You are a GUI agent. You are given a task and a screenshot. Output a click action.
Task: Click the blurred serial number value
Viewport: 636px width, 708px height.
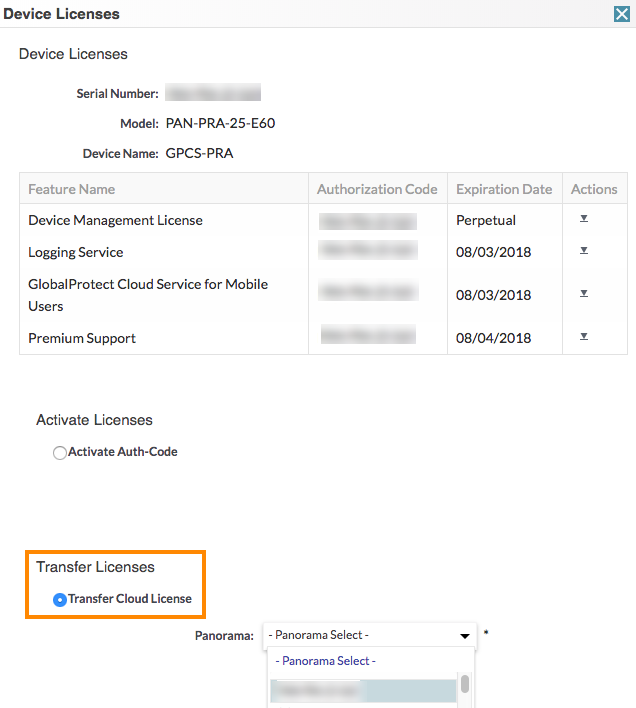pos(213,94)
